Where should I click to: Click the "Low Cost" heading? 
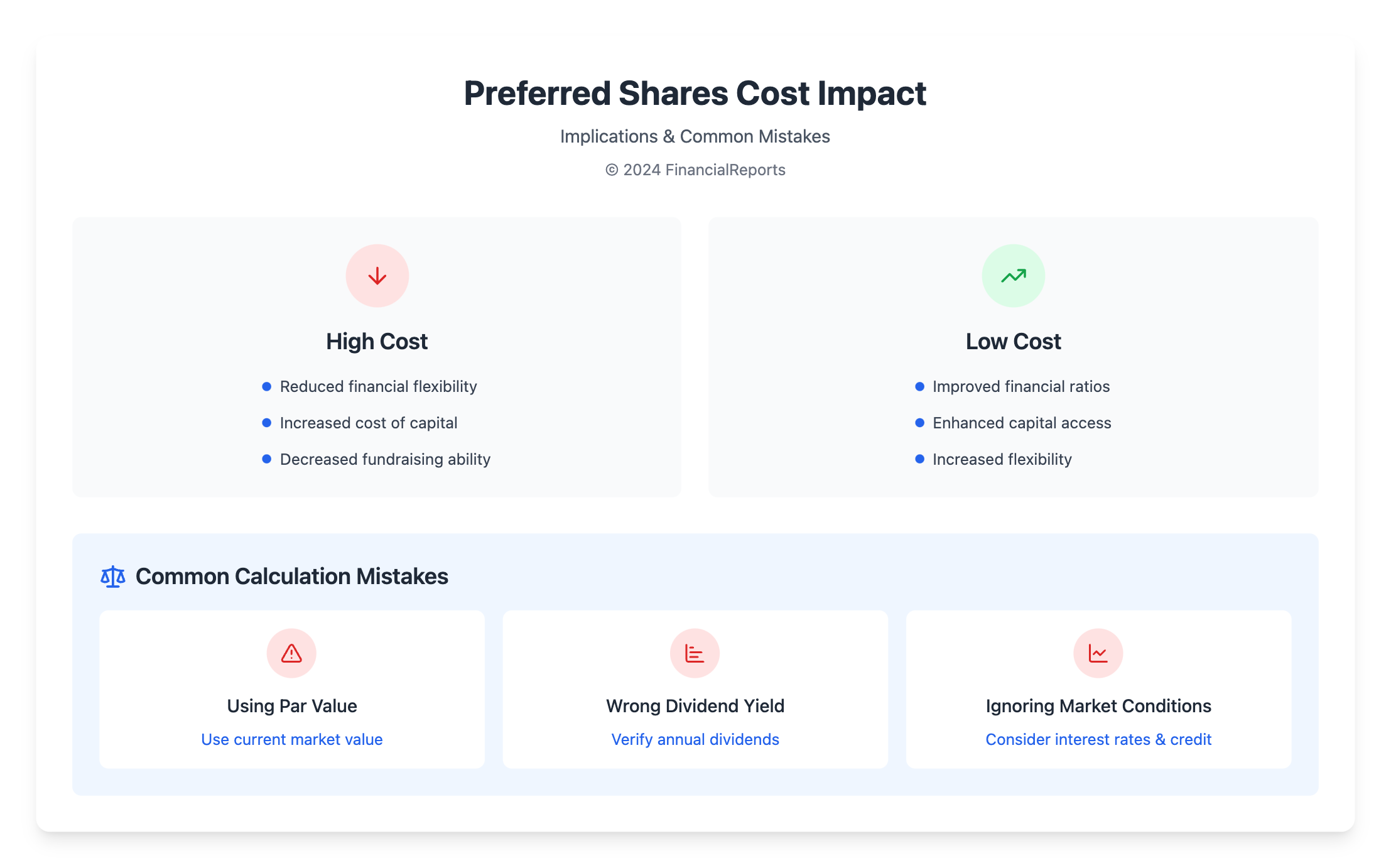1013,341
